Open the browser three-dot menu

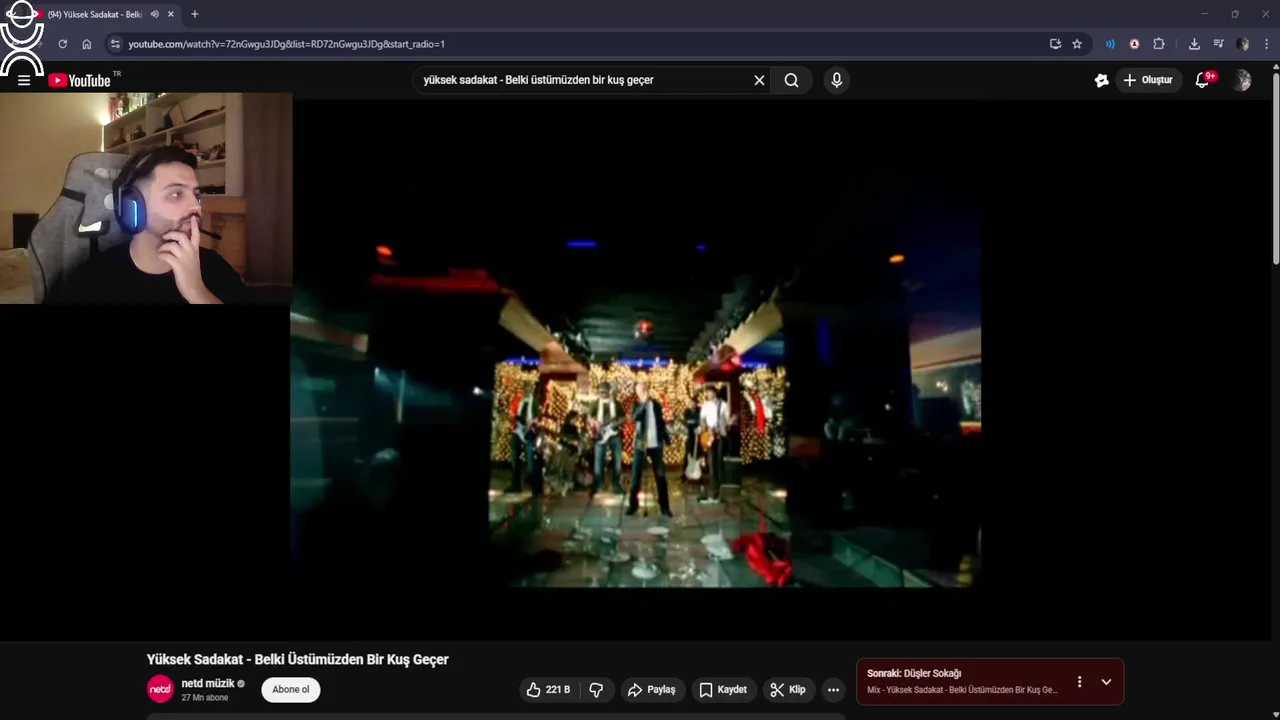pos(1266,44)
